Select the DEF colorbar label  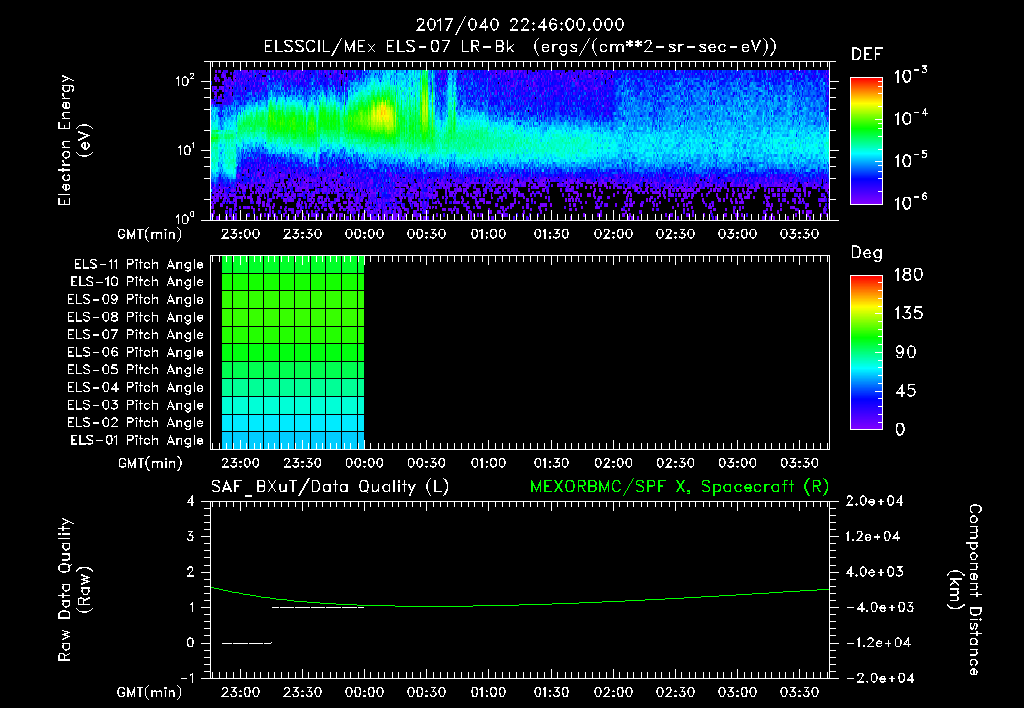click(x=867, y=55)
